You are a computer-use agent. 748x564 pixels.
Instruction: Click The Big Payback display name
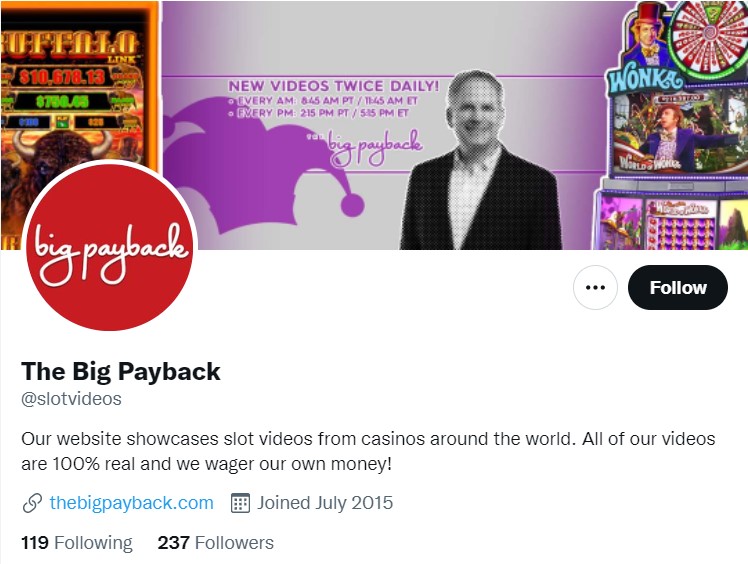(x=121, y=371)
